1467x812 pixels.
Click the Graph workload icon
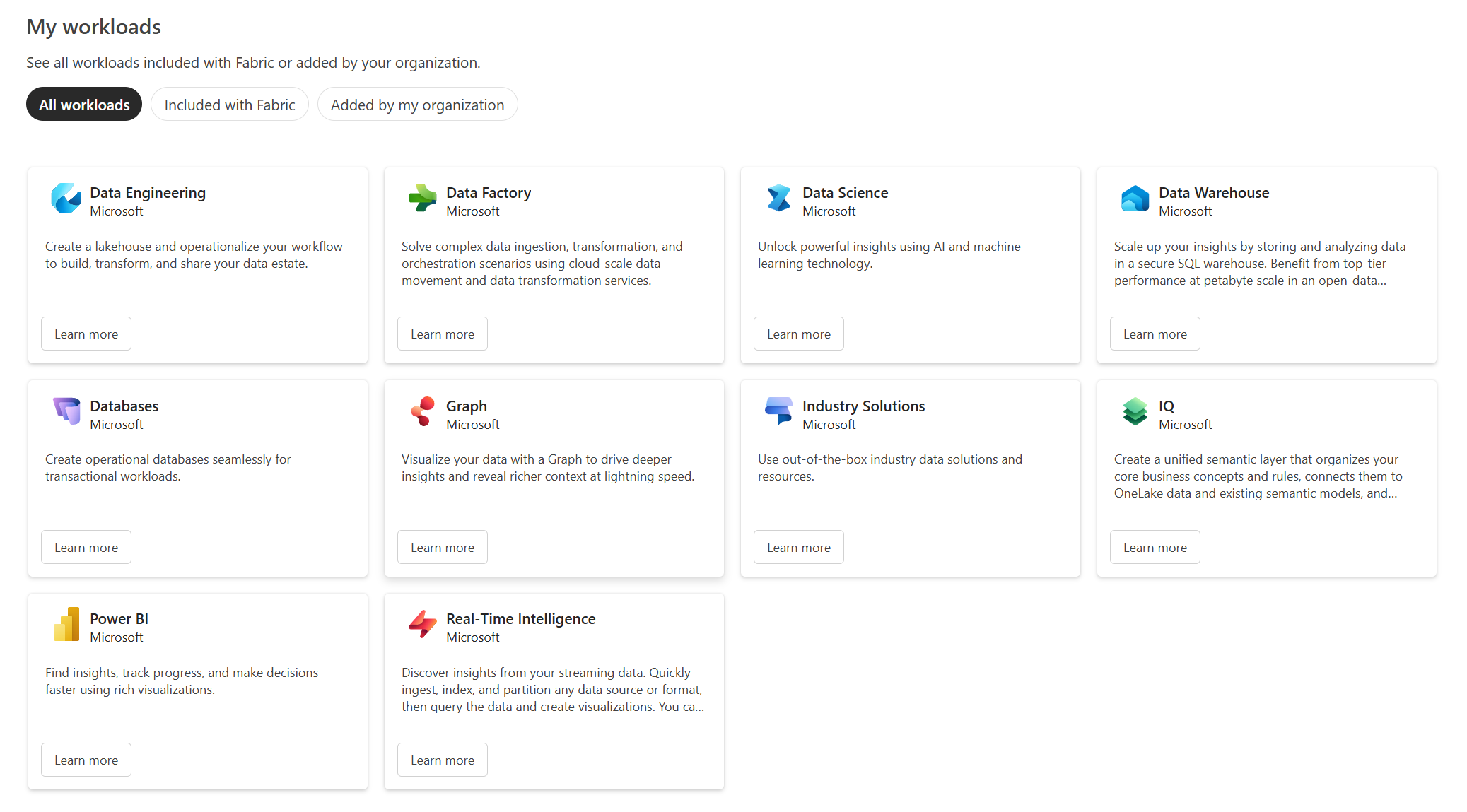[x=423, y=411]
